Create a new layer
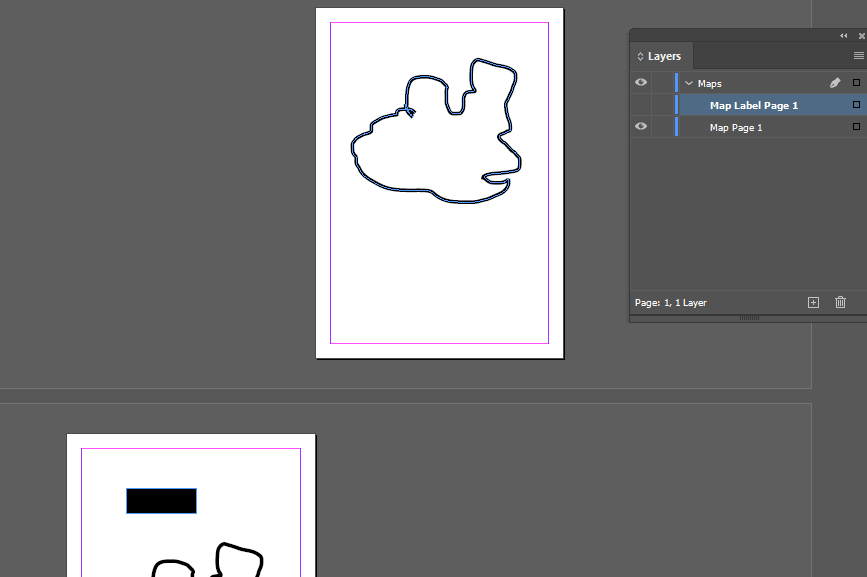 click(813, 302)
